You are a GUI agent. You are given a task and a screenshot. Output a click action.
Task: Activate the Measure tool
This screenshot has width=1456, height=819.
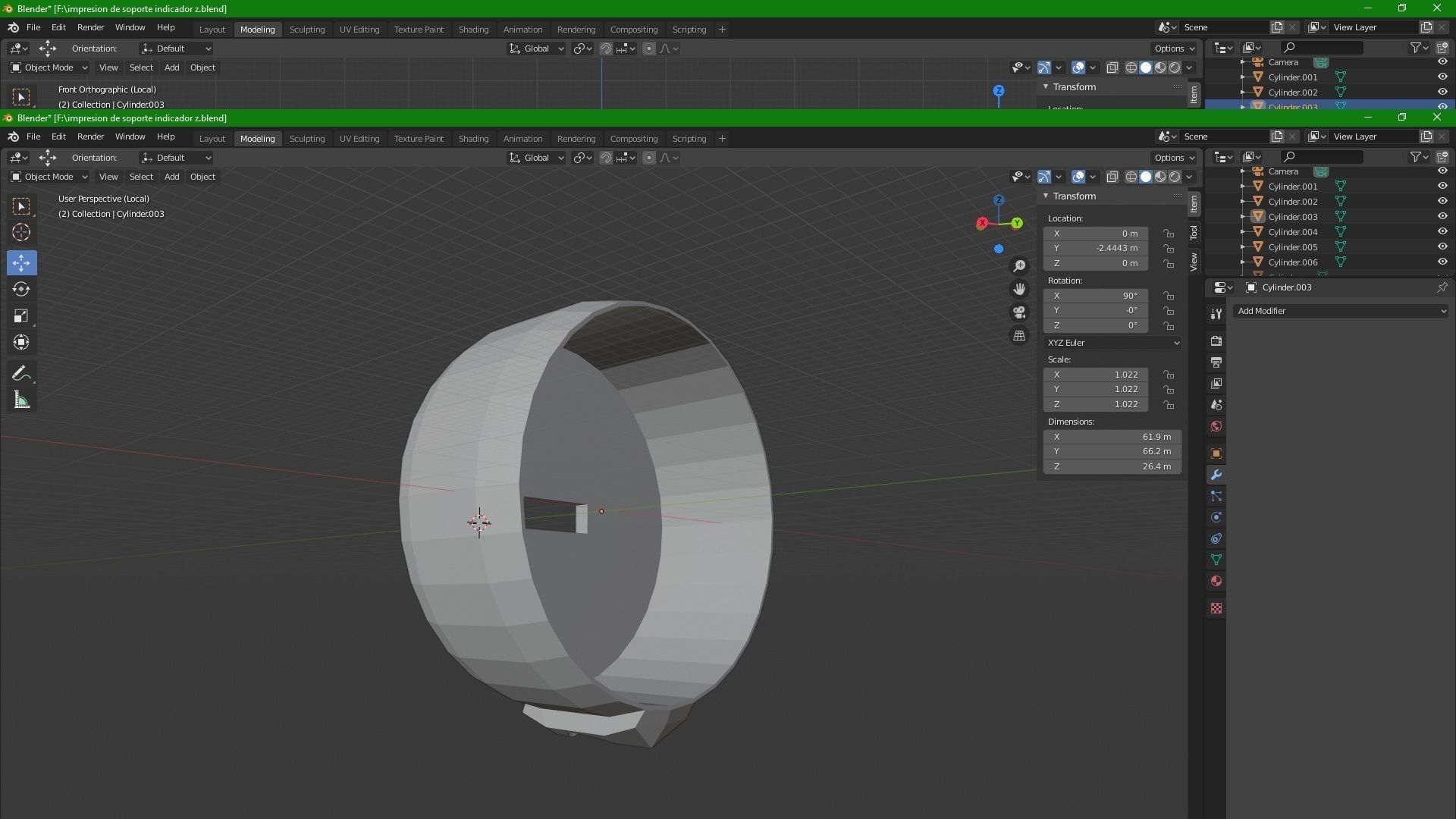21,400
